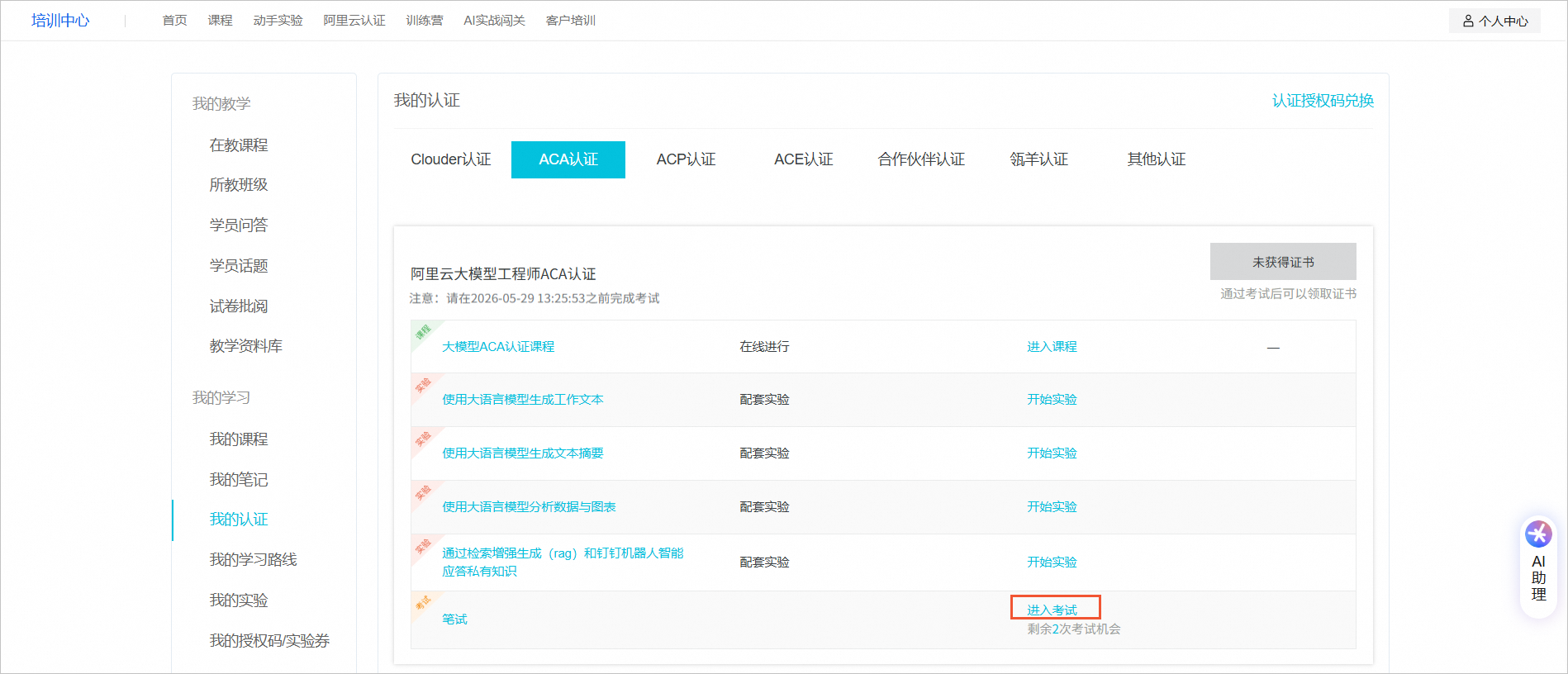
Task: Open 阿里云认证 in the top navigation
Action: tap(354, 21)
